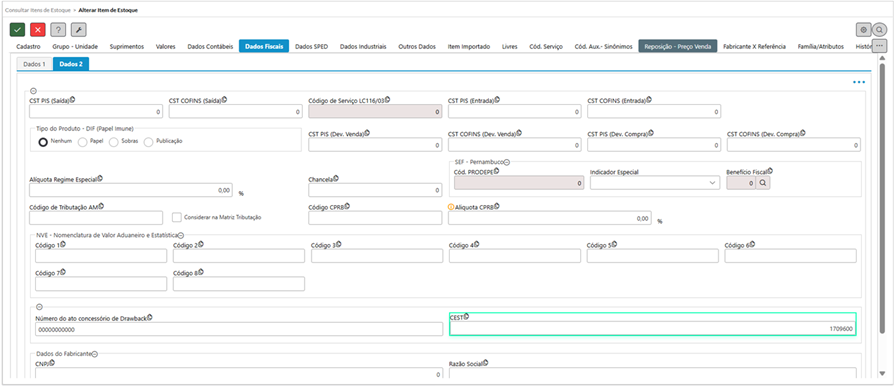The height and width of the screenshot is (386, 895).
Task: Click the lookup magnifier next to Benefício Fiscal
Action: tap(763, 183)
